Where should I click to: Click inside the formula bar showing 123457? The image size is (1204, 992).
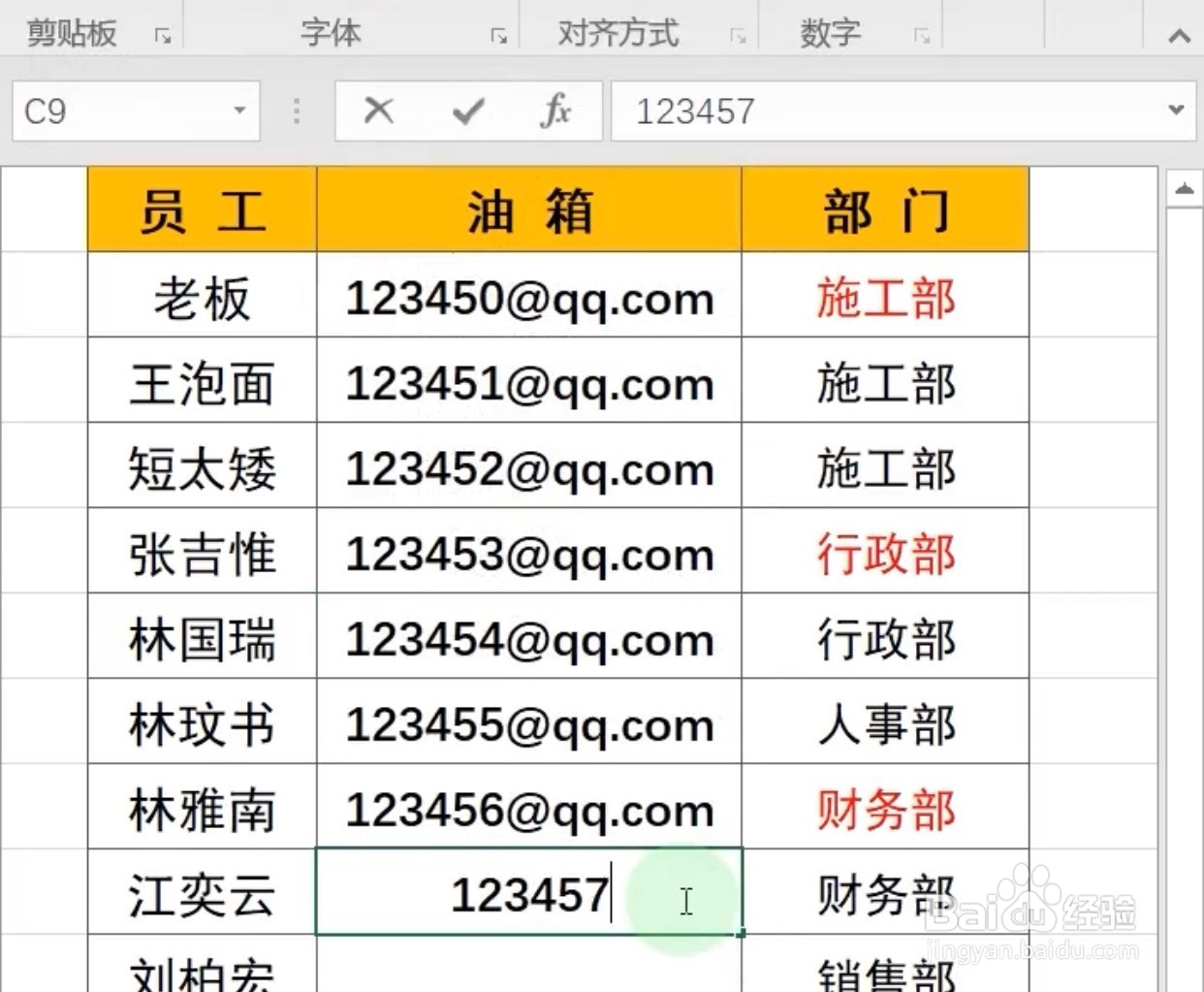click(x=776, y=111)
